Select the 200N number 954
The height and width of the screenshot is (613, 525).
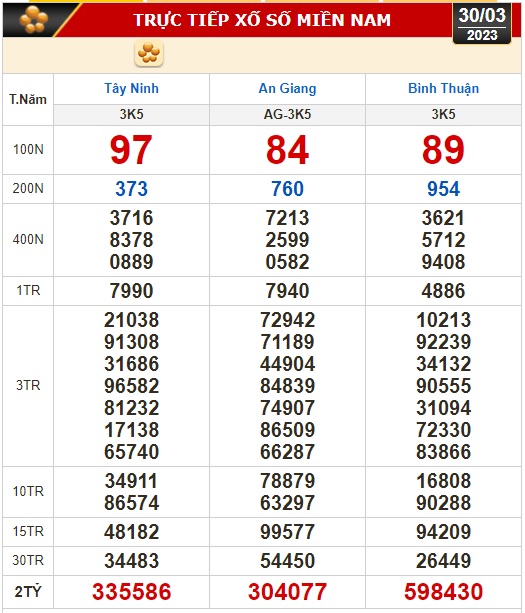(443, 189)
